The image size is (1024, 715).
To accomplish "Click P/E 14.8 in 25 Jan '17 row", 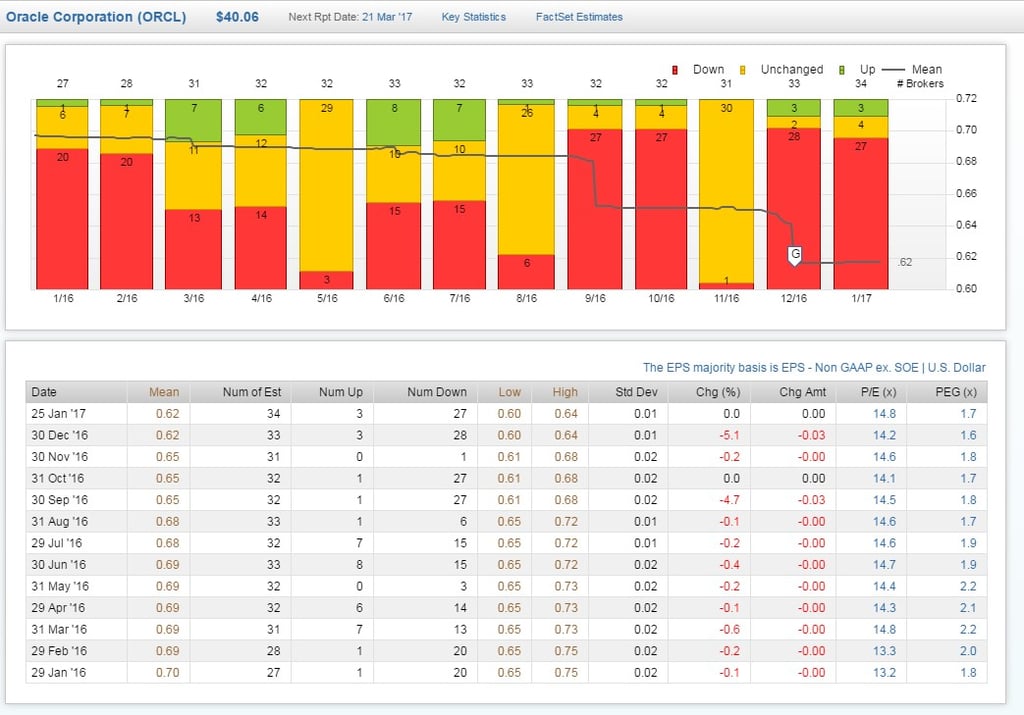I will 884,413.
